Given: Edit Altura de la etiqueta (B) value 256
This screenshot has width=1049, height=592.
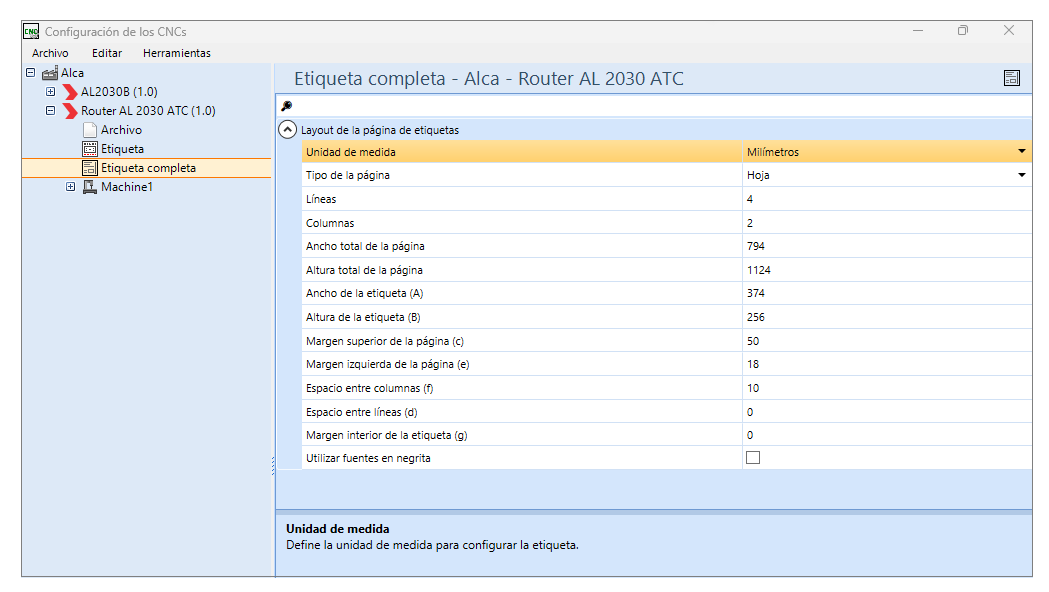Looking at the screenshot, I should (886, 317).
